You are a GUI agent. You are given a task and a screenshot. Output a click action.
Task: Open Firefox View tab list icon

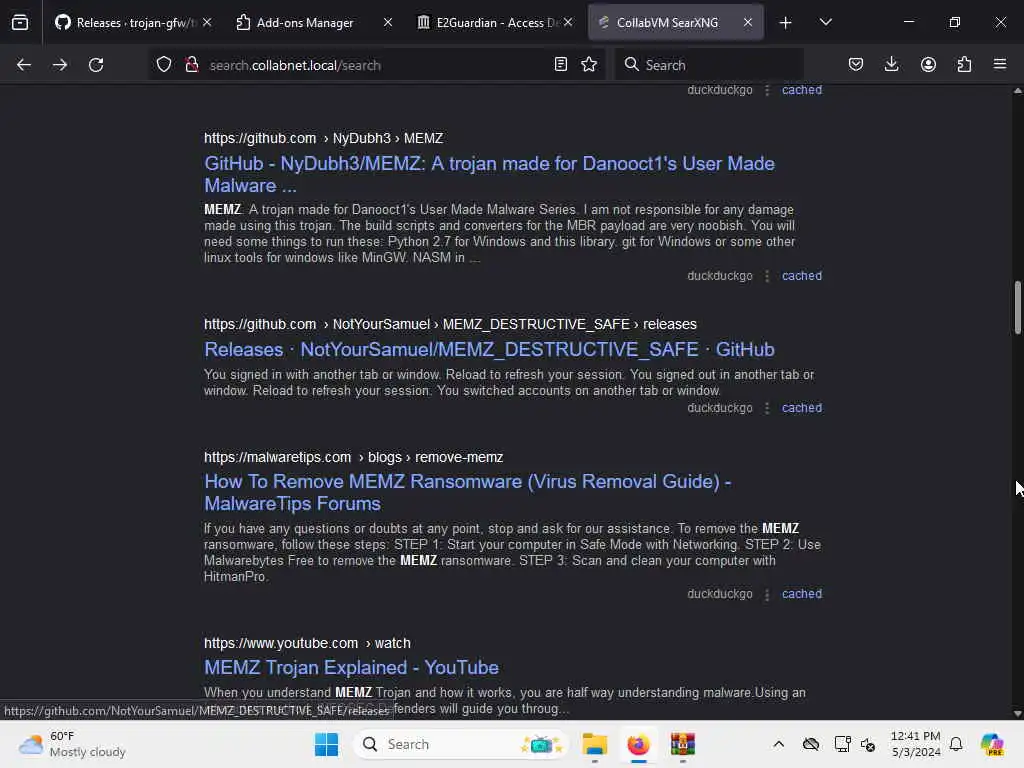(x=20, y=23)
